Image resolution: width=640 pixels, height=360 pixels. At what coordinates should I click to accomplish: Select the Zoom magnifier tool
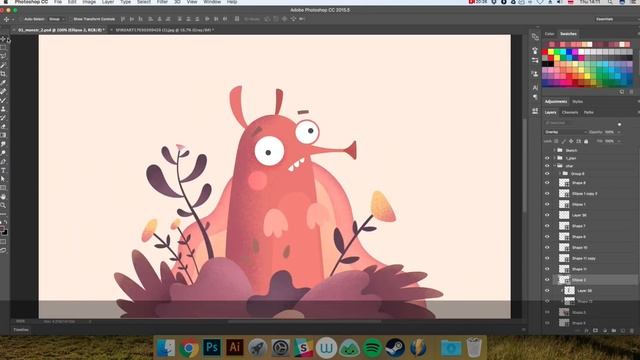coord(3,205)
